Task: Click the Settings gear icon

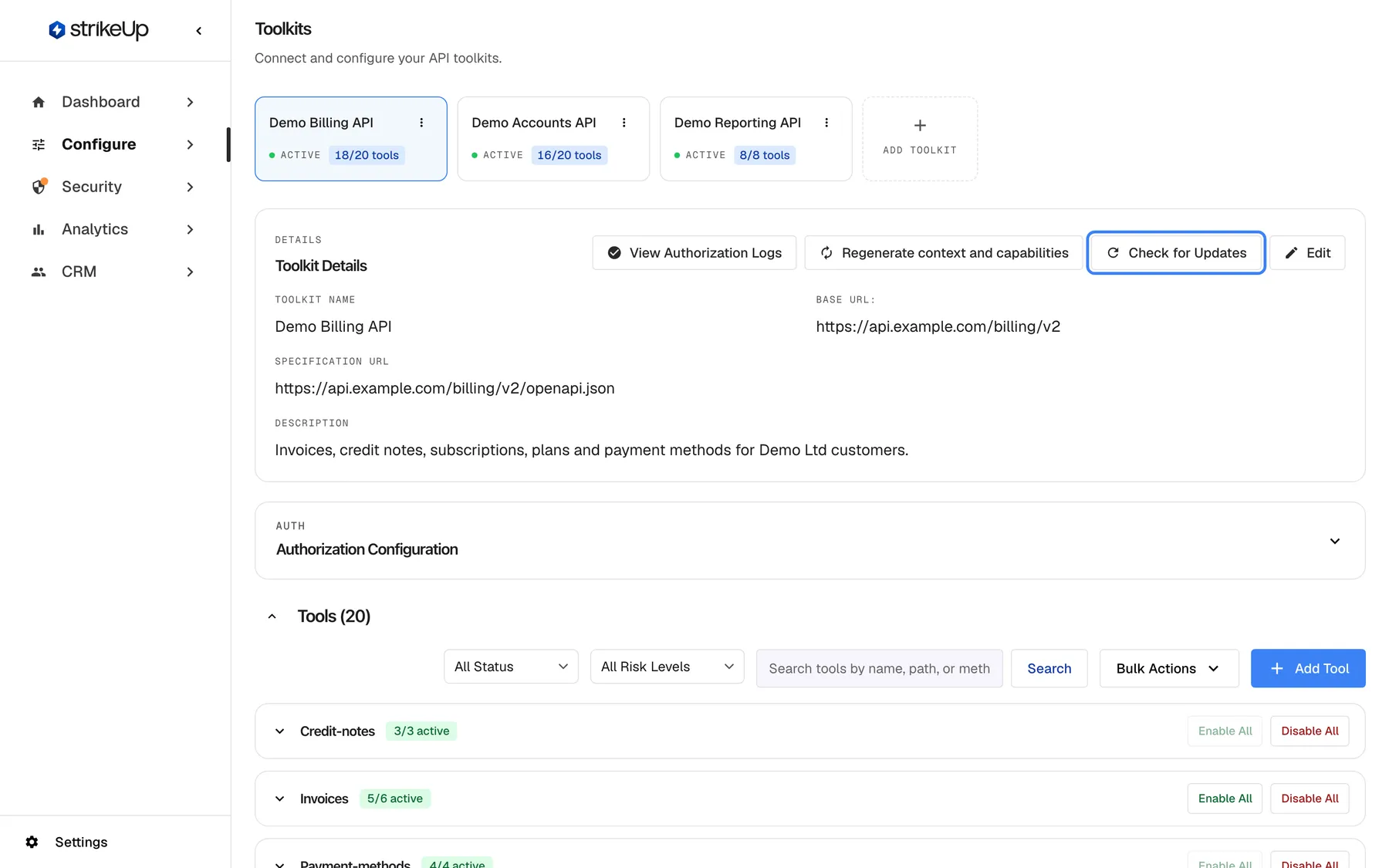Action: [x=32, y=842]
